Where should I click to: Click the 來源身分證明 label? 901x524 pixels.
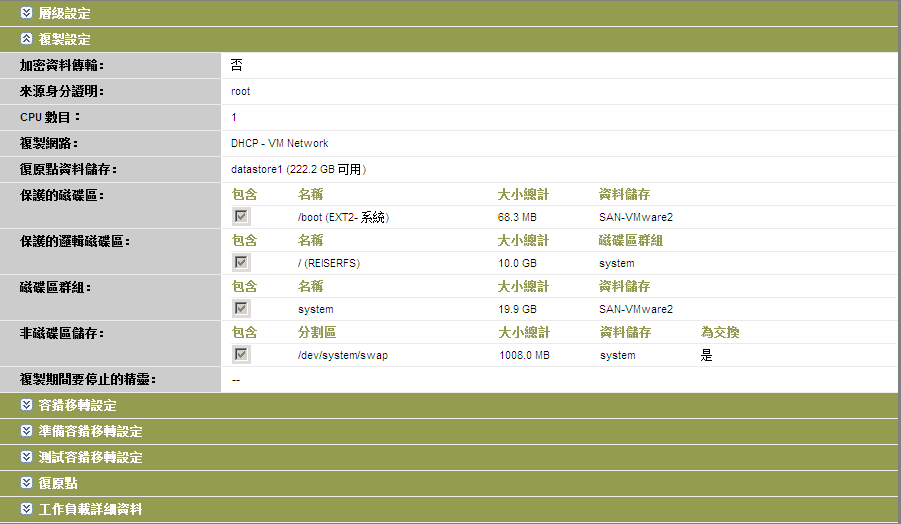[62, 91]
